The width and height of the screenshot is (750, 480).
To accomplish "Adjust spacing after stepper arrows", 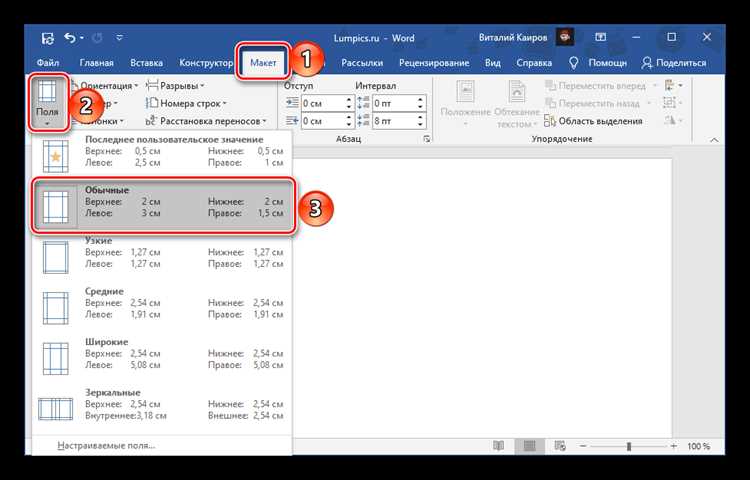I will coord(420,121).
